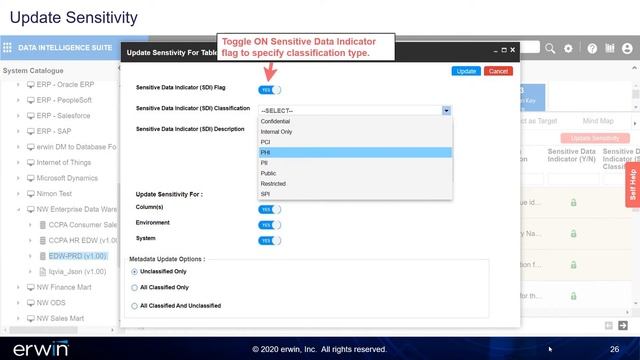This screenshot has width=640, height=360.
Task: Minimize the Update Sensitivity dialog
Action: (x=496, y=50)
